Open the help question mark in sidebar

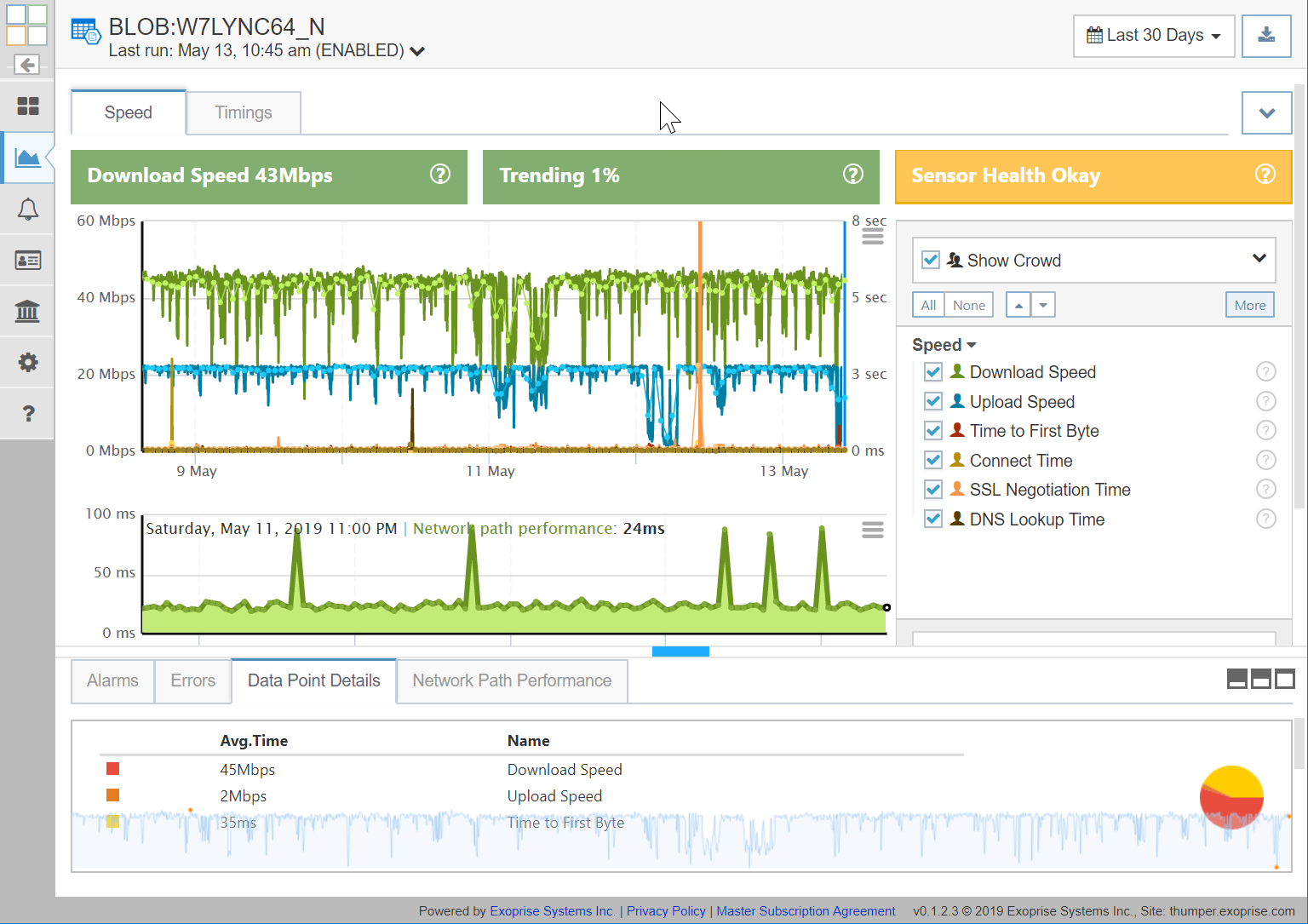(27, 414)
